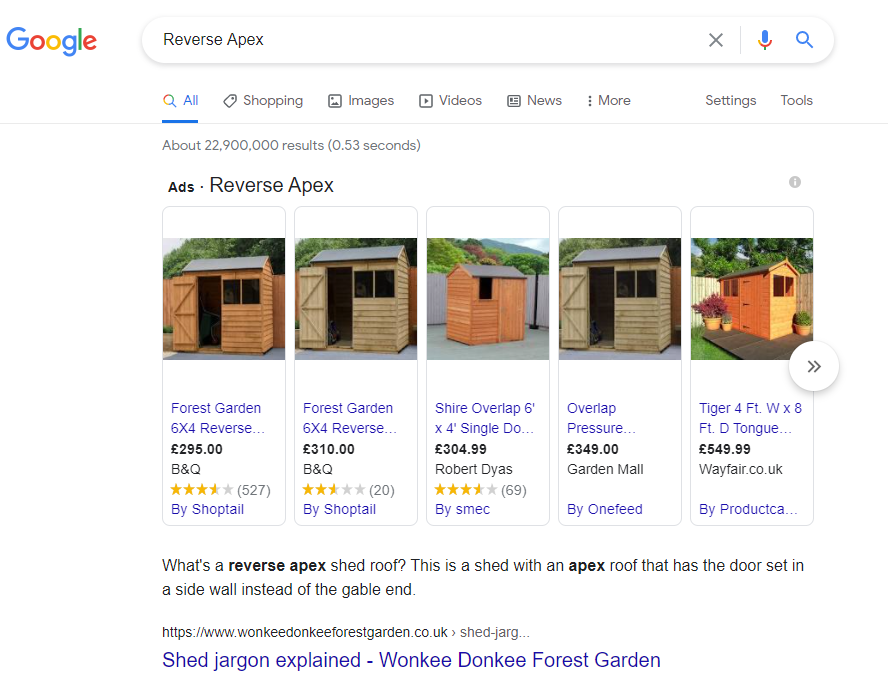This screenshot has width=888, height=681.
Task: Open the Tools filter menu
Action: (x=796, y=100)
